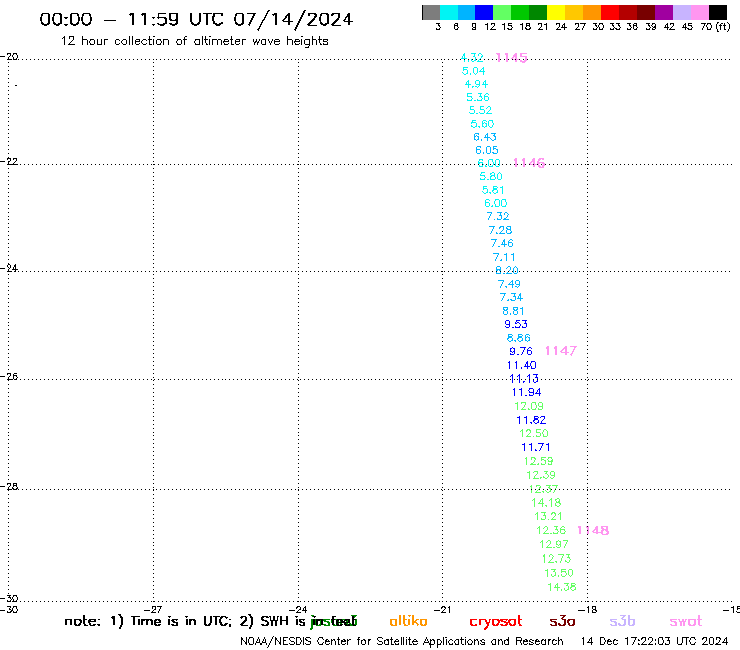Click the wave height value 11.71
The height and width of the screenshot is (650, 740).
click(x=536, y=447)
